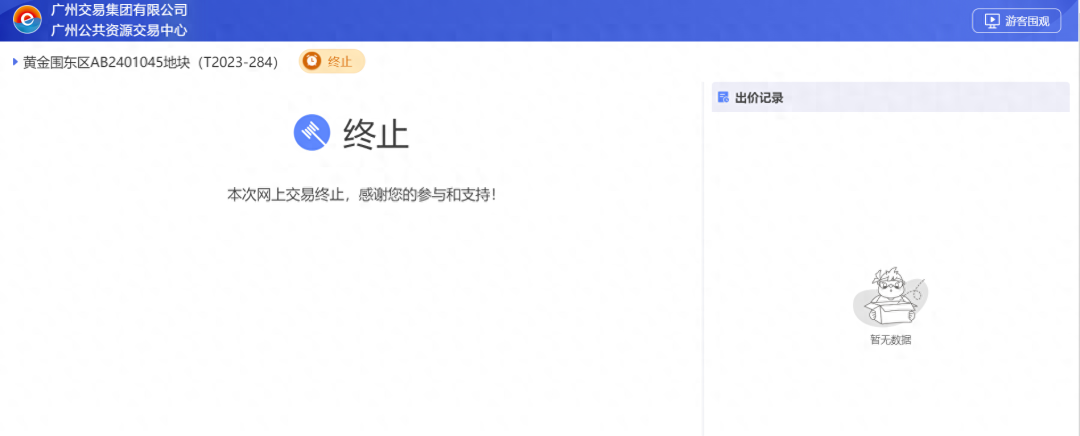This screenshot has height=436, width=1080.
Task: Click the 广州交易集团有限公司 title text
Action: (x=119, y=10)
